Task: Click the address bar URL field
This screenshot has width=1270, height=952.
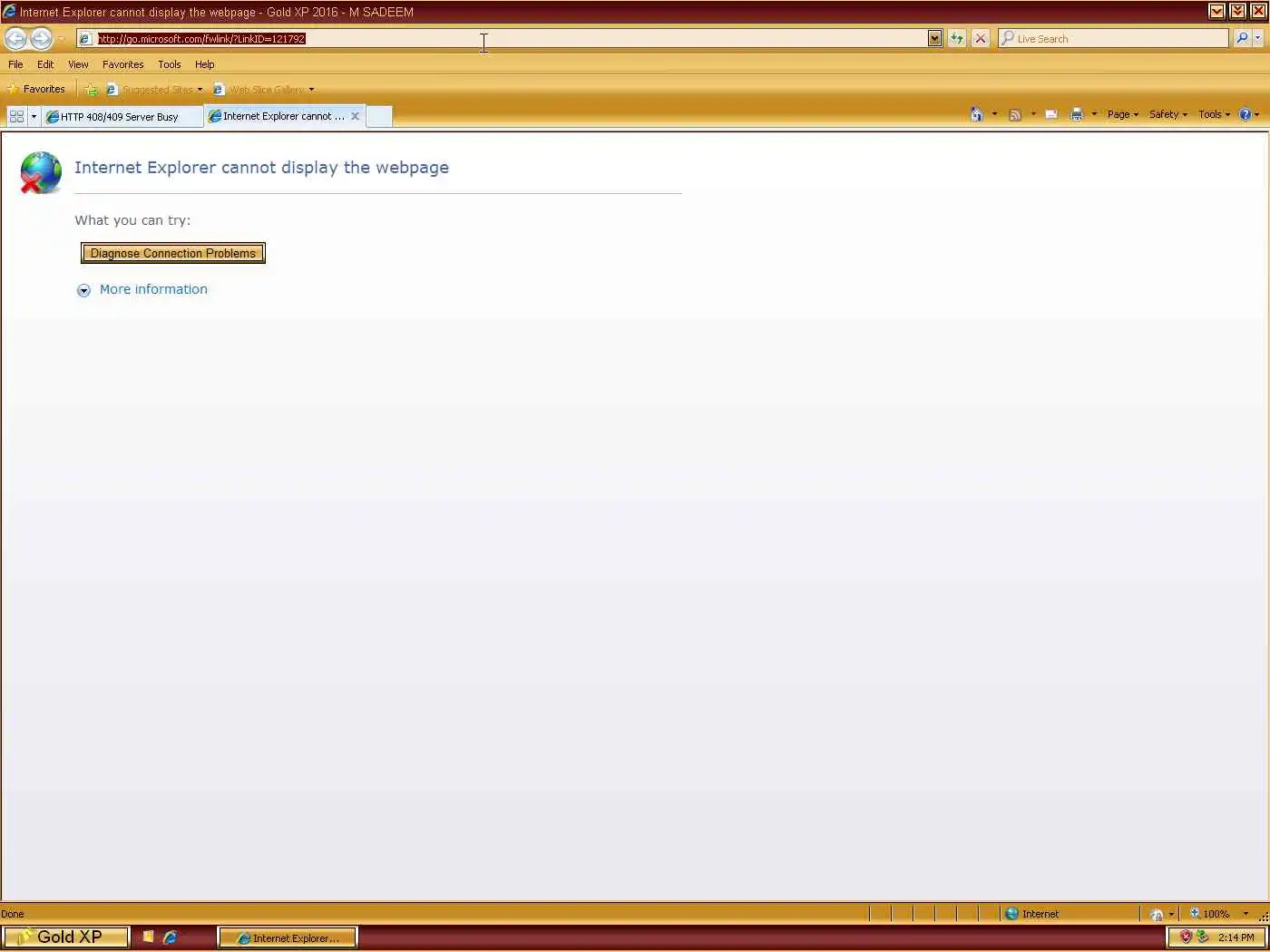Action: 503,38
